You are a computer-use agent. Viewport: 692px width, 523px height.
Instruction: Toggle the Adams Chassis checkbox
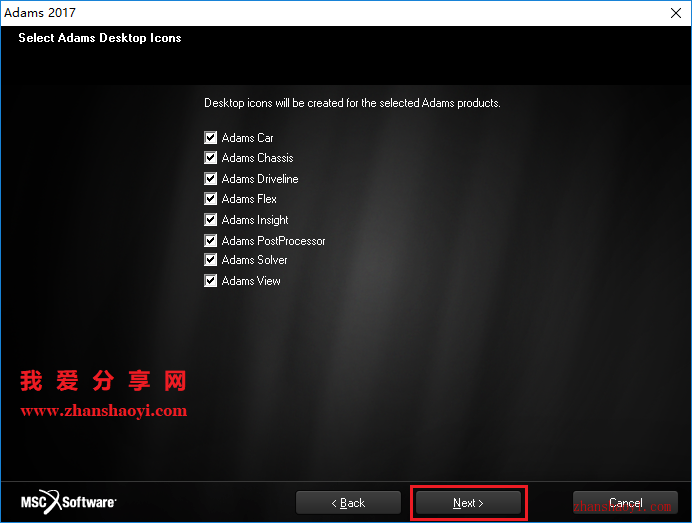point(211,158)
